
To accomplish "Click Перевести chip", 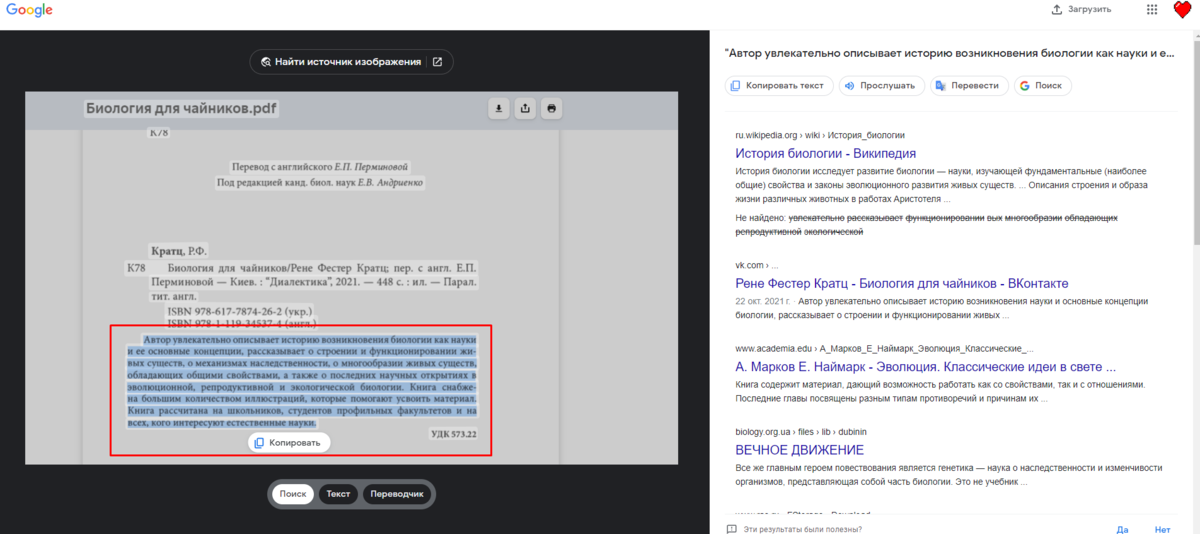I will [x=968, y=86].
